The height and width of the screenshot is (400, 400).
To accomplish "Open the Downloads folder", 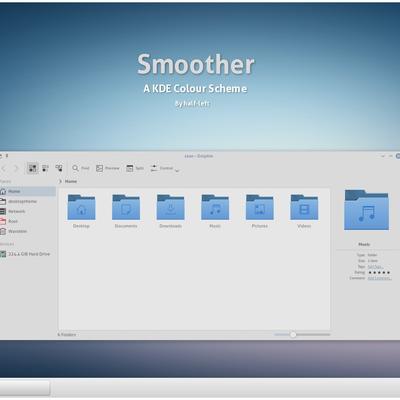I will 171,211.
